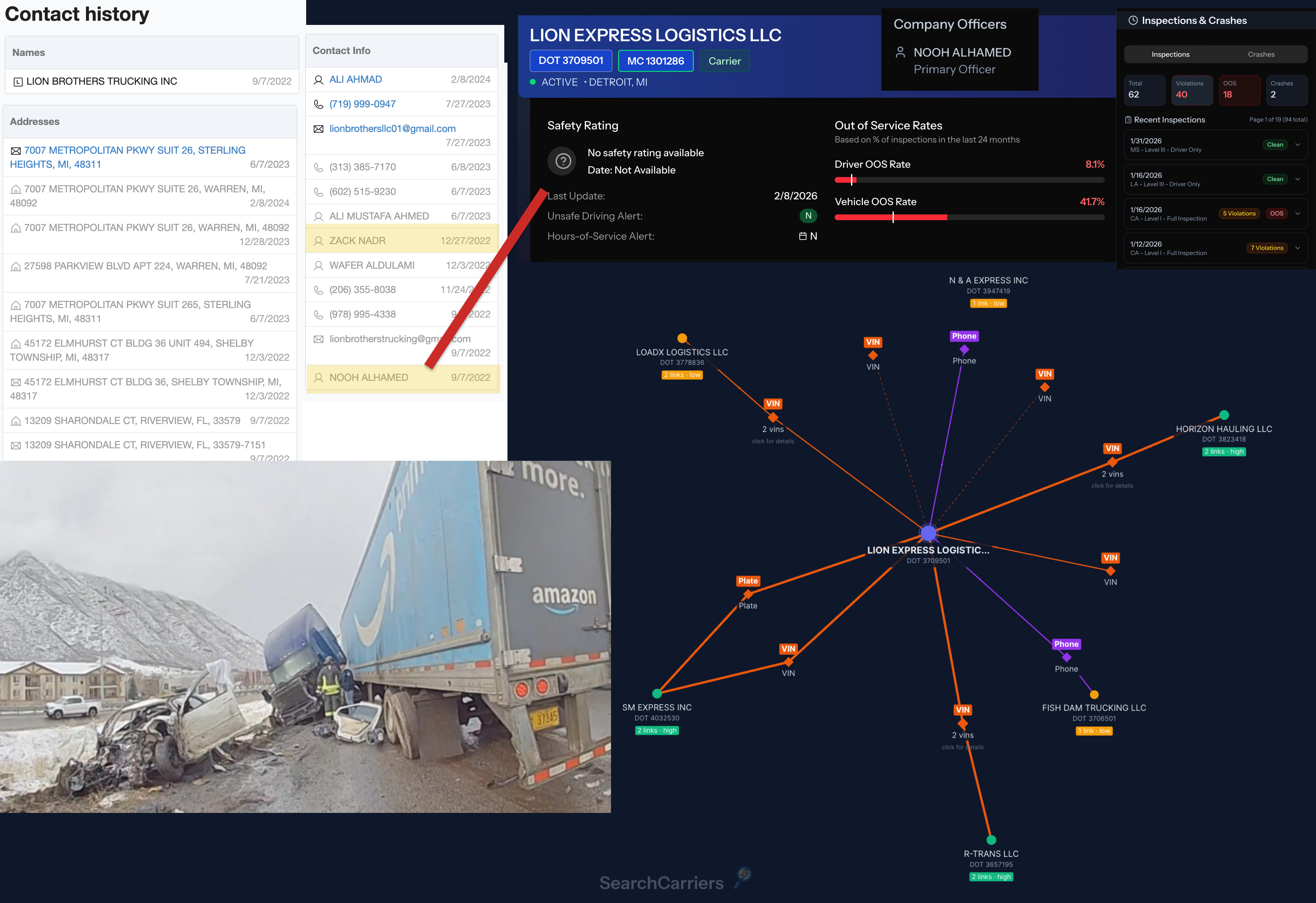Click the central LION EXPRESS LOGISTICS node

coord(928,533)
